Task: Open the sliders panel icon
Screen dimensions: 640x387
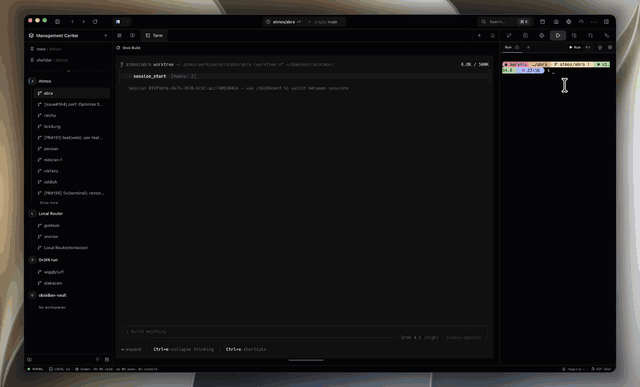Action: pyautogui.click(x=574, y=36)
